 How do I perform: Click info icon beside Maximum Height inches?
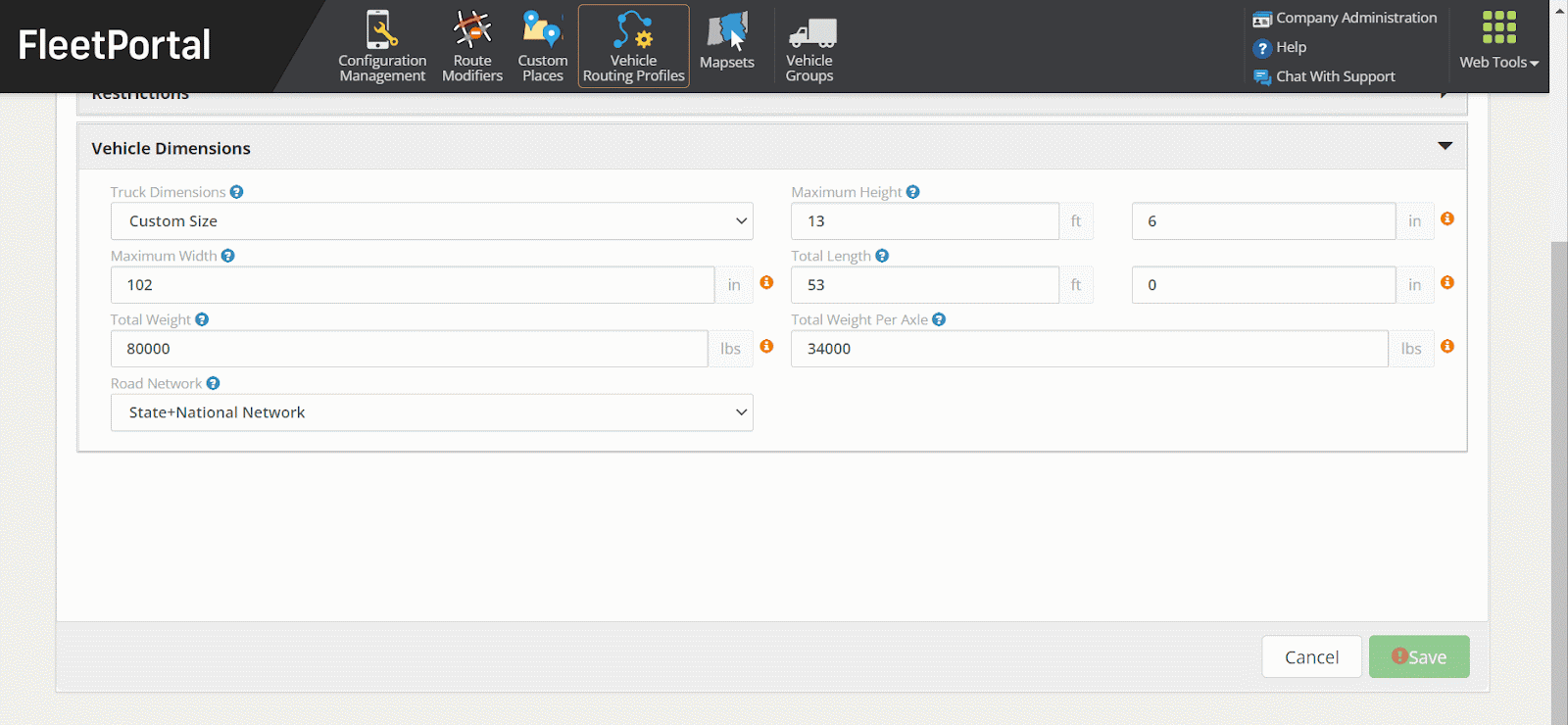[x=1447, y=218]
